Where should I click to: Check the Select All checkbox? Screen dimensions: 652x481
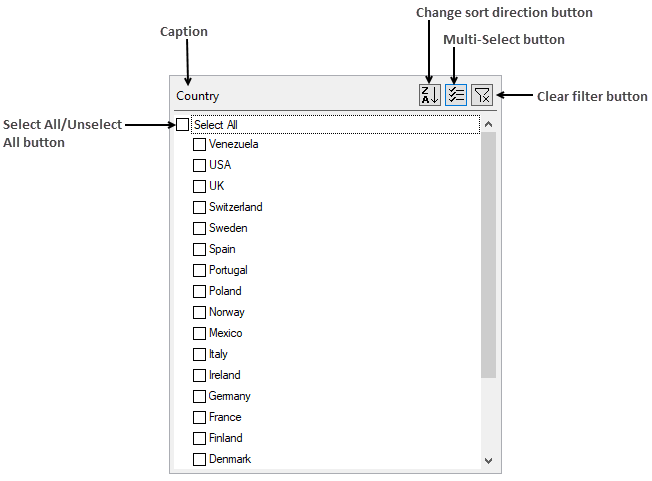183,124
